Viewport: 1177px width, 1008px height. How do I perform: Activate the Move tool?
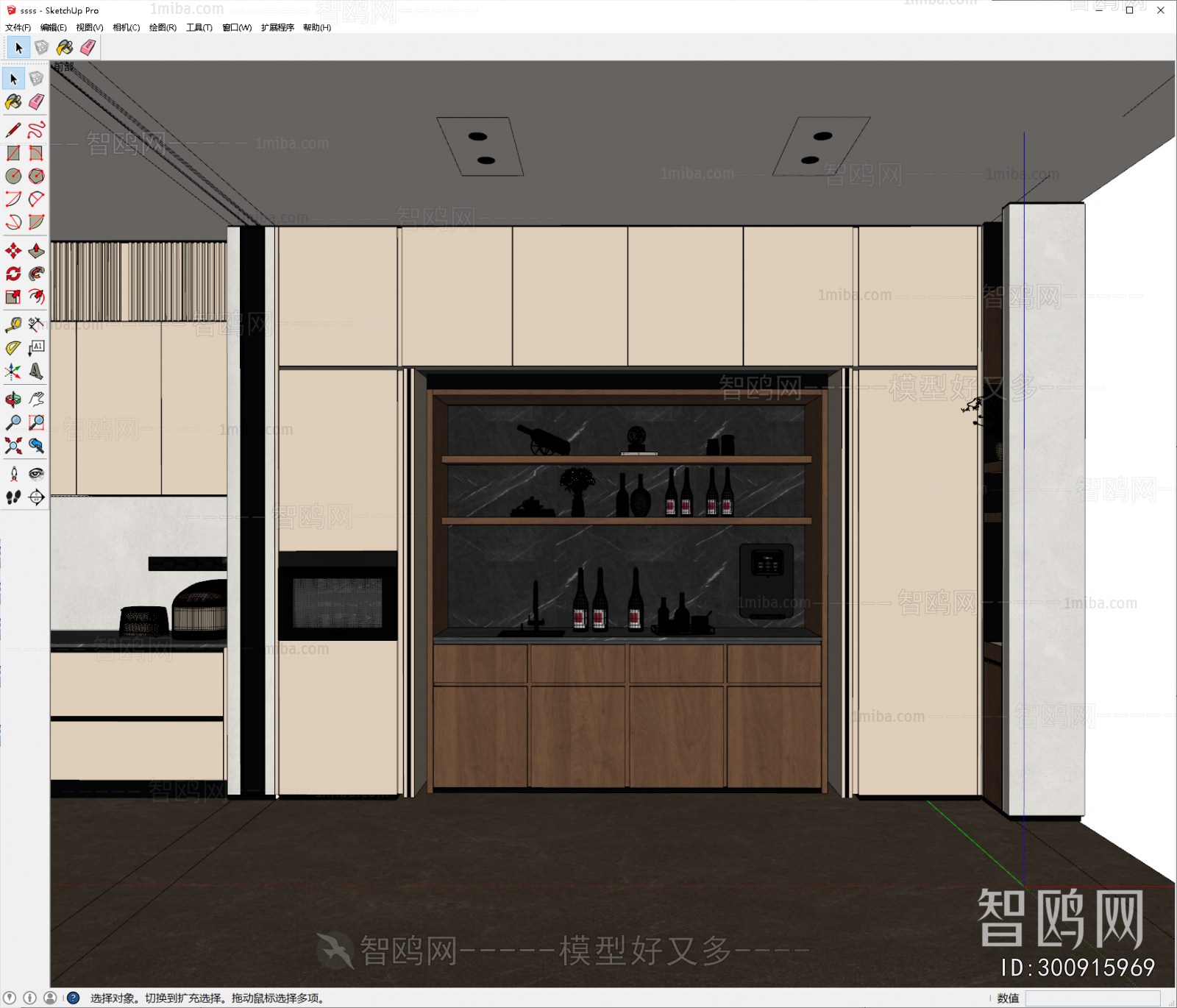(x=13, y=251)
